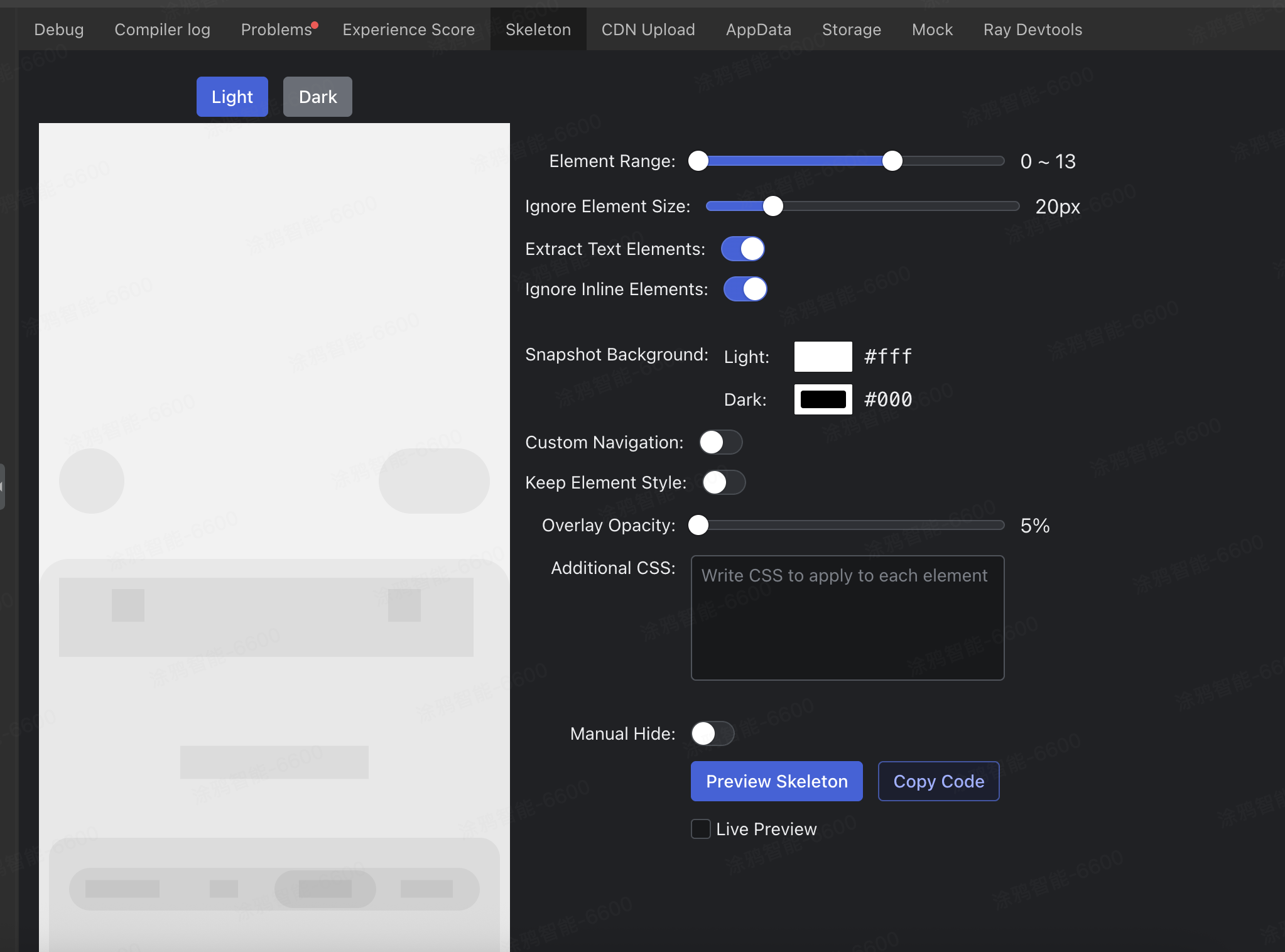Open the Debug tab
Viewport: 1285px width, 952px height.
click(59, 30)
